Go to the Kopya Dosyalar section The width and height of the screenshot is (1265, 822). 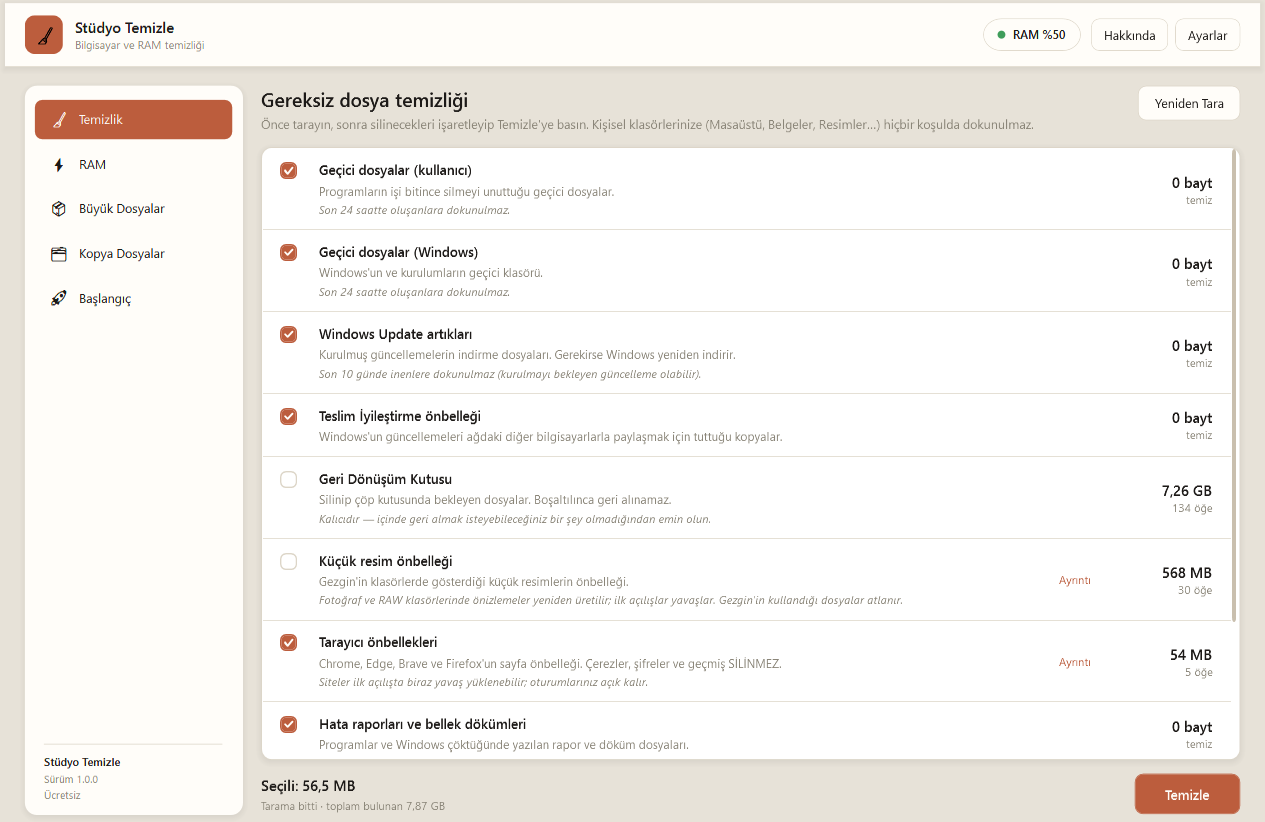click(x=133, y=254)
